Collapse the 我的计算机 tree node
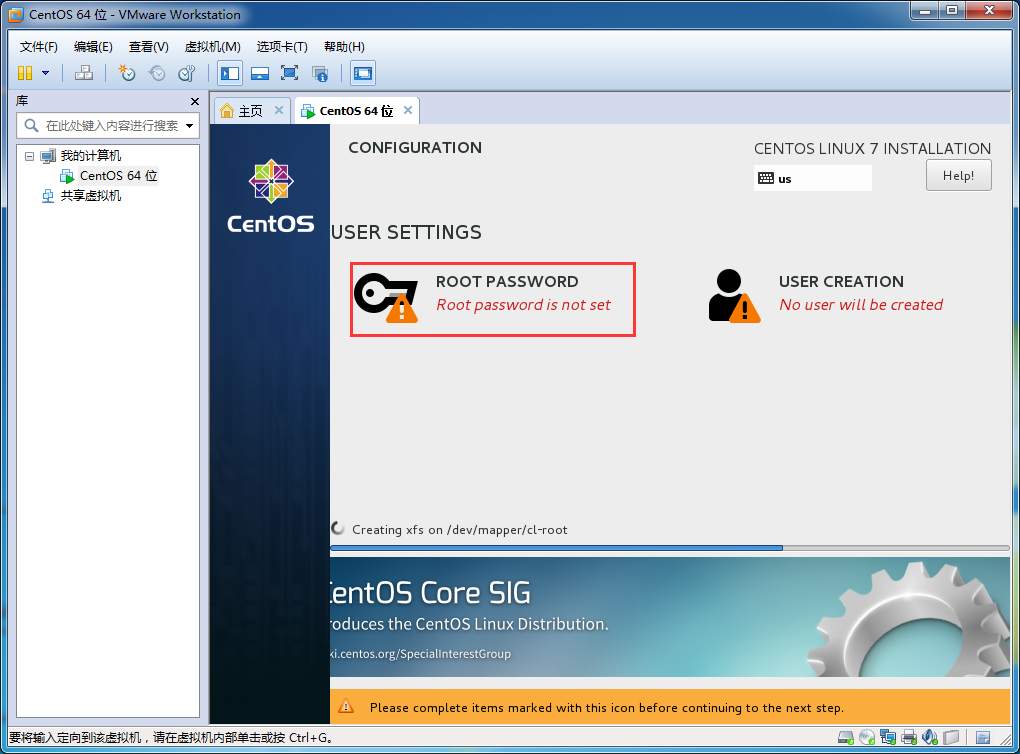The width and height of the screenshot is (1020, 754). [29, 156]
